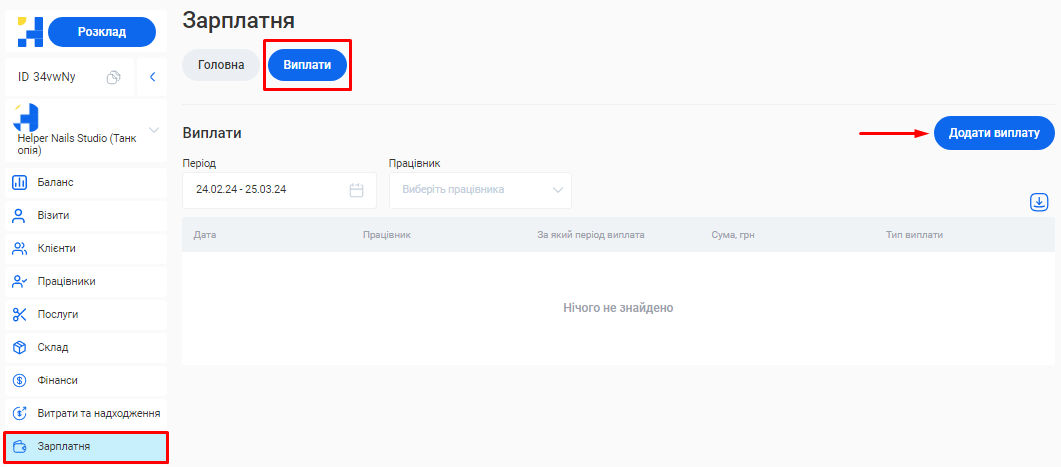Open Працівники in the sidebar menu
Image resolution: width=1061 pixels, height=467 pixels.
pos(66,281)
